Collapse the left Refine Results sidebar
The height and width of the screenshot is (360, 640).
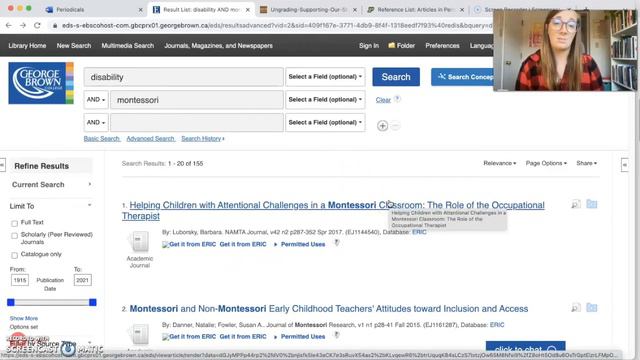coord(2,165)
